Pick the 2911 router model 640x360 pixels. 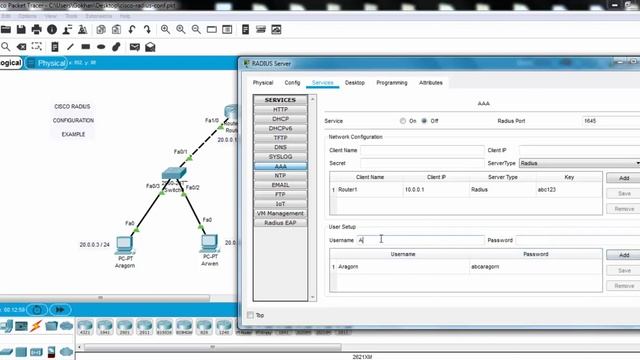(x=144, y=327)
